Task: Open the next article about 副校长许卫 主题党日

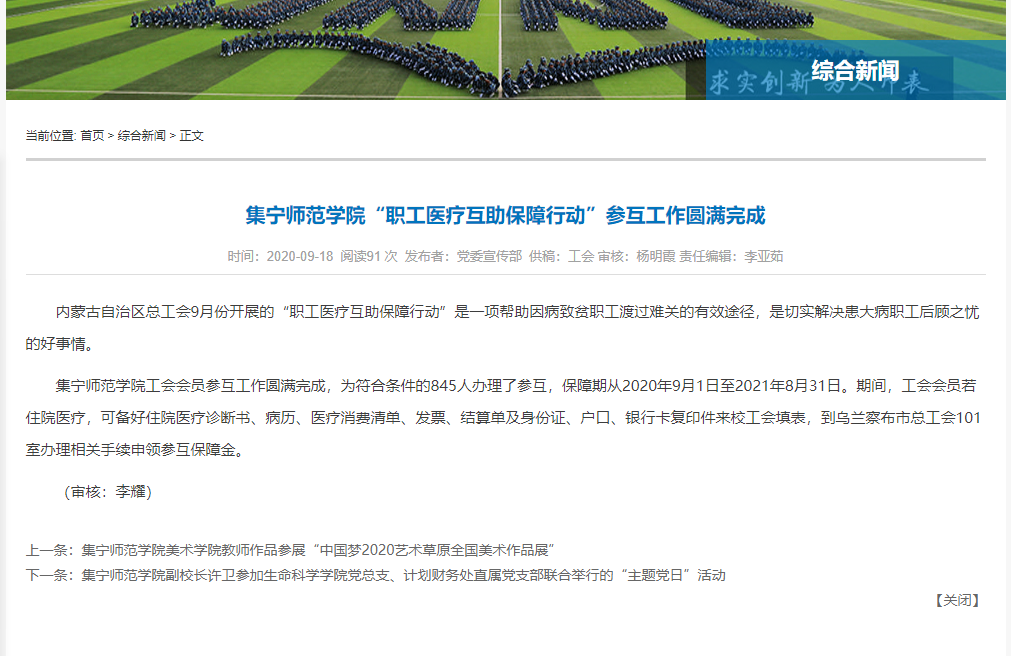Action: (x=403, y=575)
